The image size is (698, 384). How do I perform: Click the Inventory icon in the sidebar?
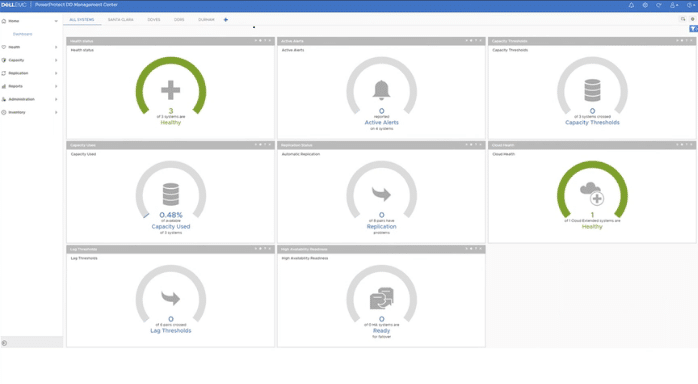4,112
